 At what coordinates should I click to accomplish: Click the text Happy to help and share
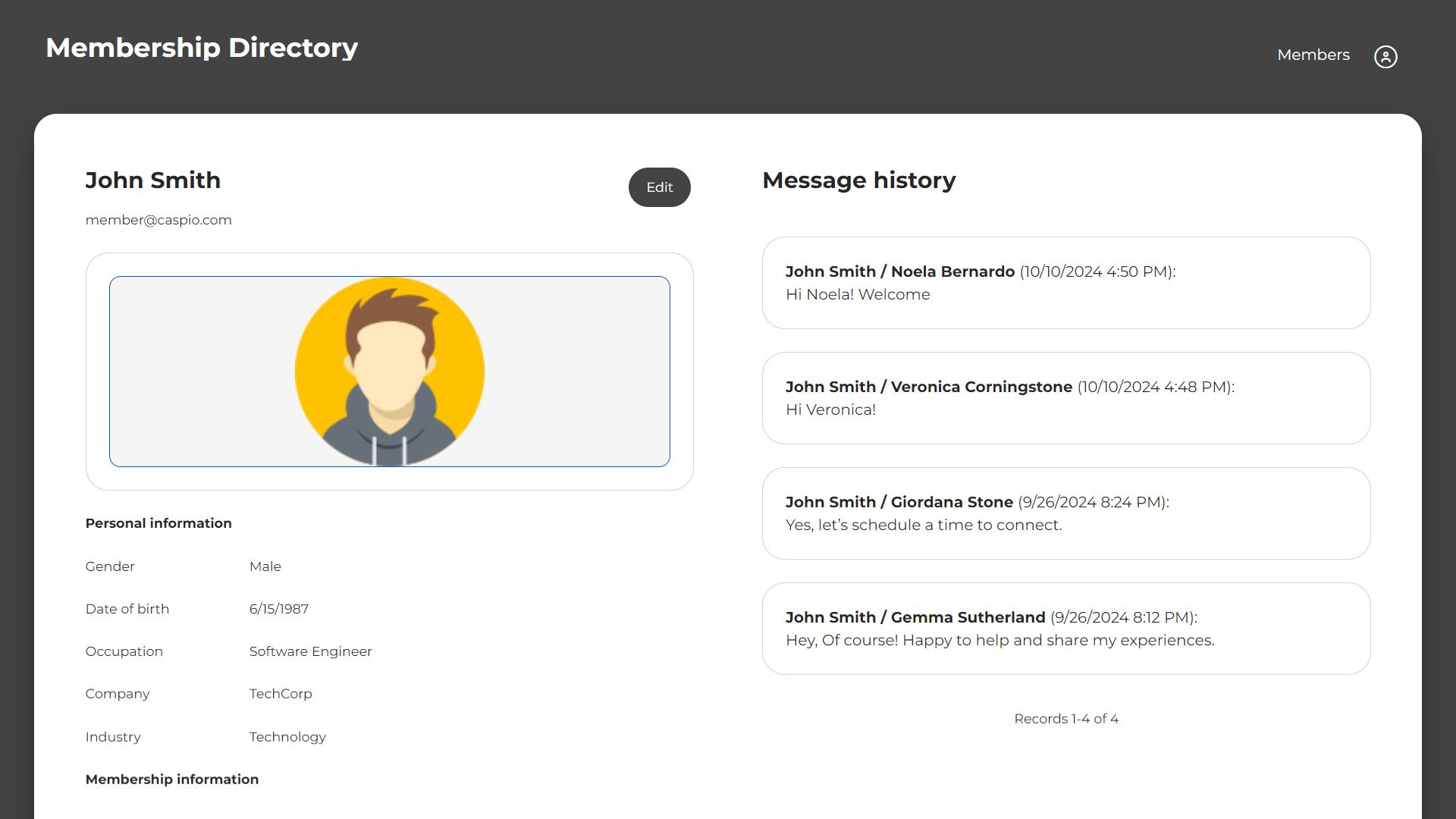[1000, 640]
